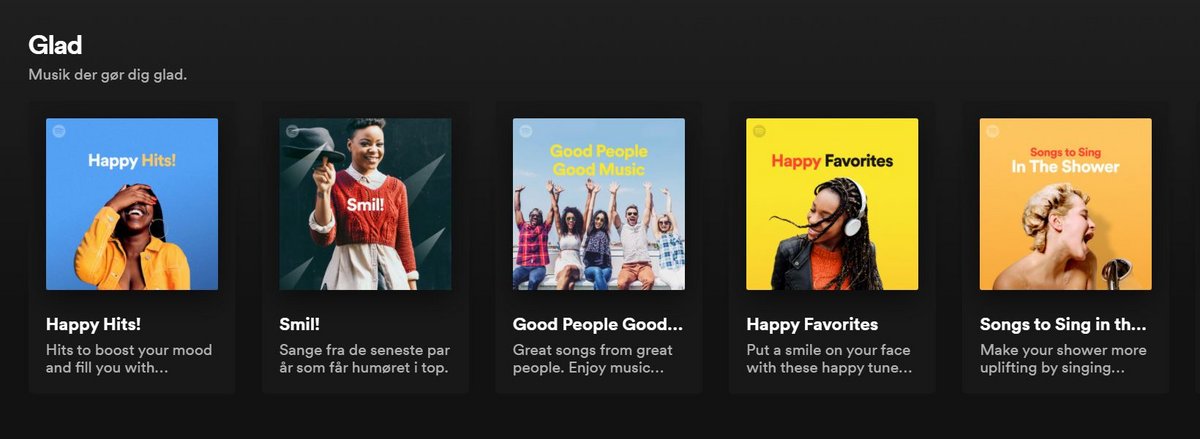
Task: Click the Spotify logo on Smil! cover
Action: [x=292, y=131]
